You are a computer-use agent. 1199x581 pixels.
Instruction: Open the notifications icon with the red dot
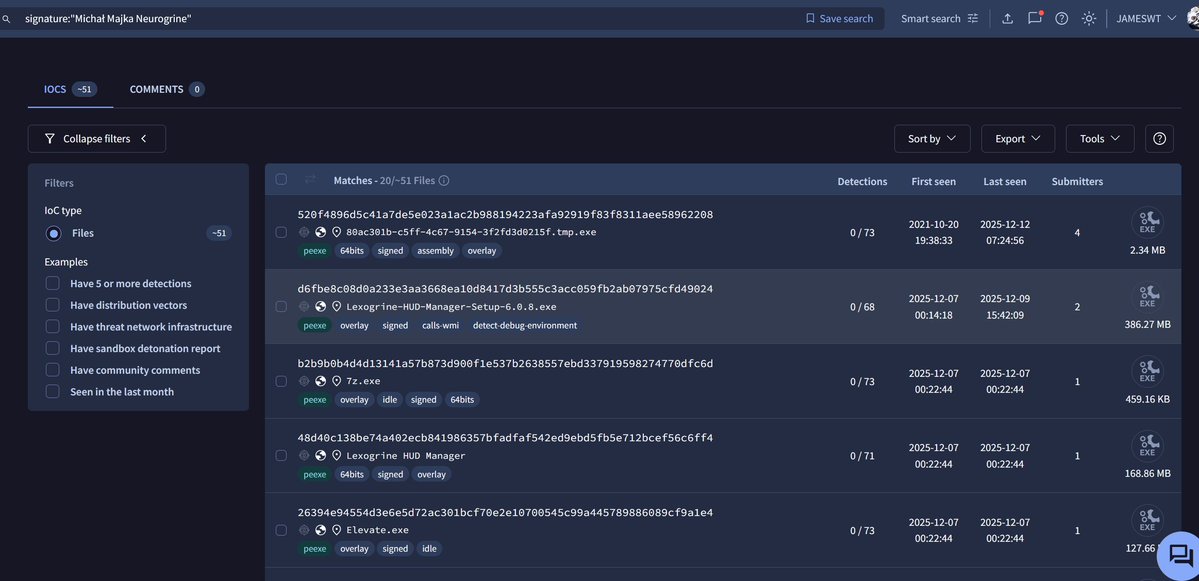point(1035,18)
